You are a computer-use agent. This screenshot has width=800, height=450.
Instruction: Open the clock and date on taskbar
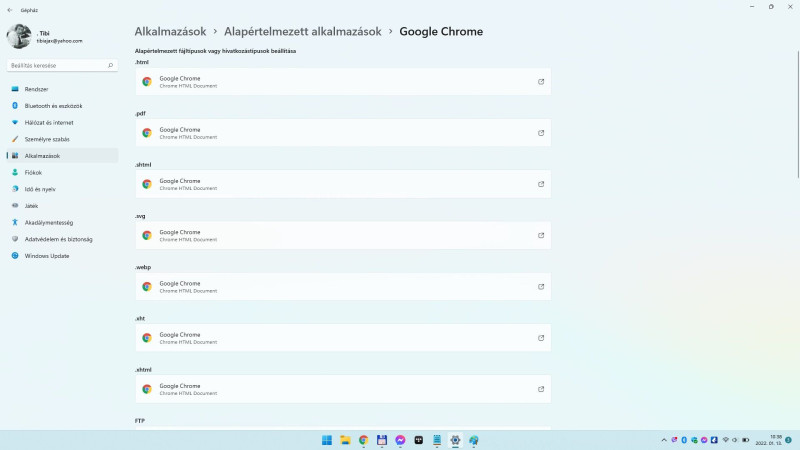click(769, 440)
